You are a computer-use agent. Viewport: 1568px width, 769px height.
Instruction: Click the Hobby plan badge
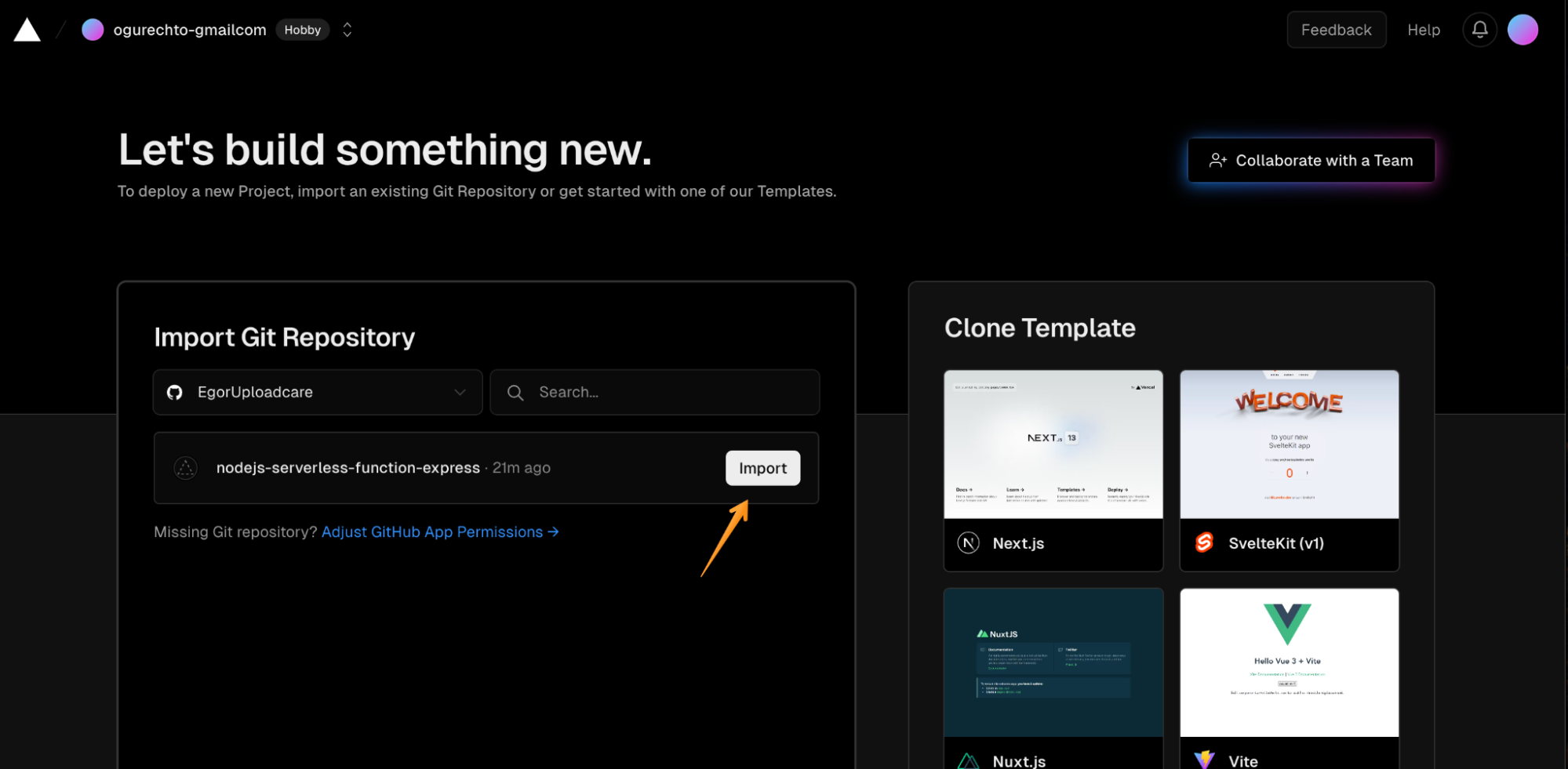[303, 29]
